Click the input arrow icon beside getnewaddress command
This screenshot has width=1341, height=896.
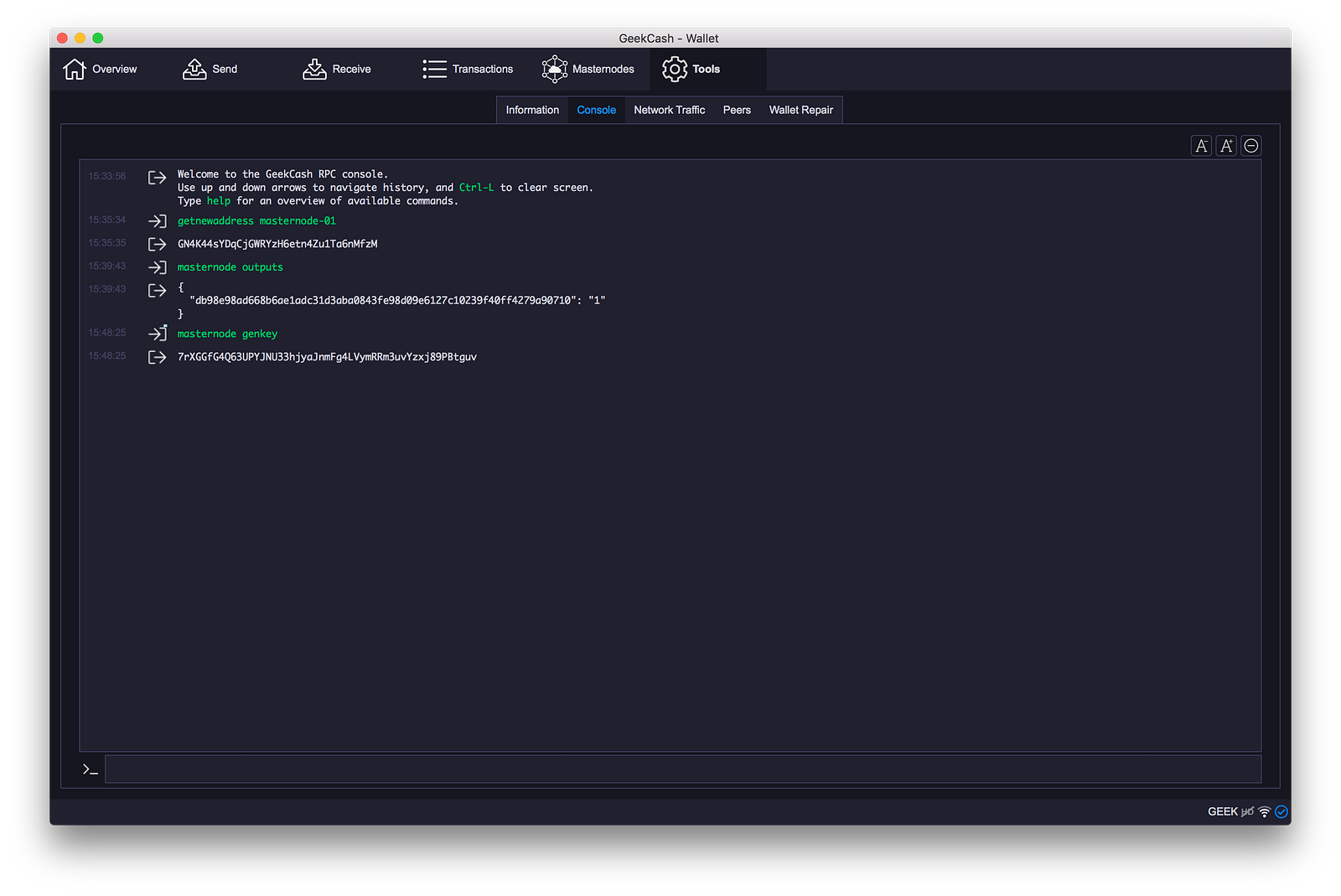pos(157,221)
